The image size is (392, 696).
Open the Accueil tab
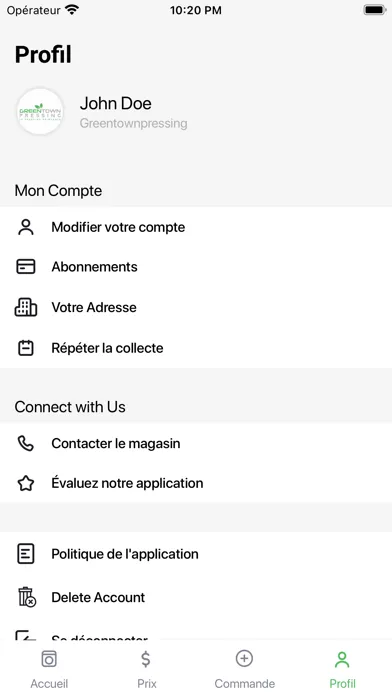click(x=49, y=669)
